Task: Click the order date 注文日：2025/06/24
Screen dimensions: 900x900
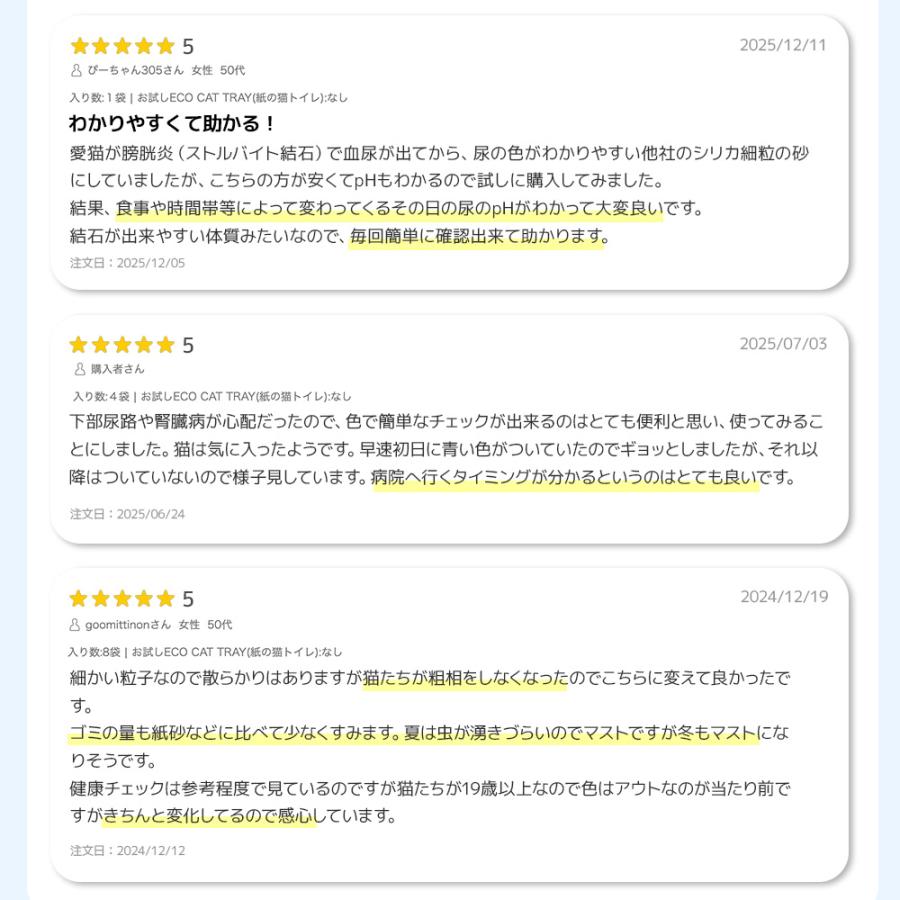Action: pyautogui.click(x=127, y=514)
